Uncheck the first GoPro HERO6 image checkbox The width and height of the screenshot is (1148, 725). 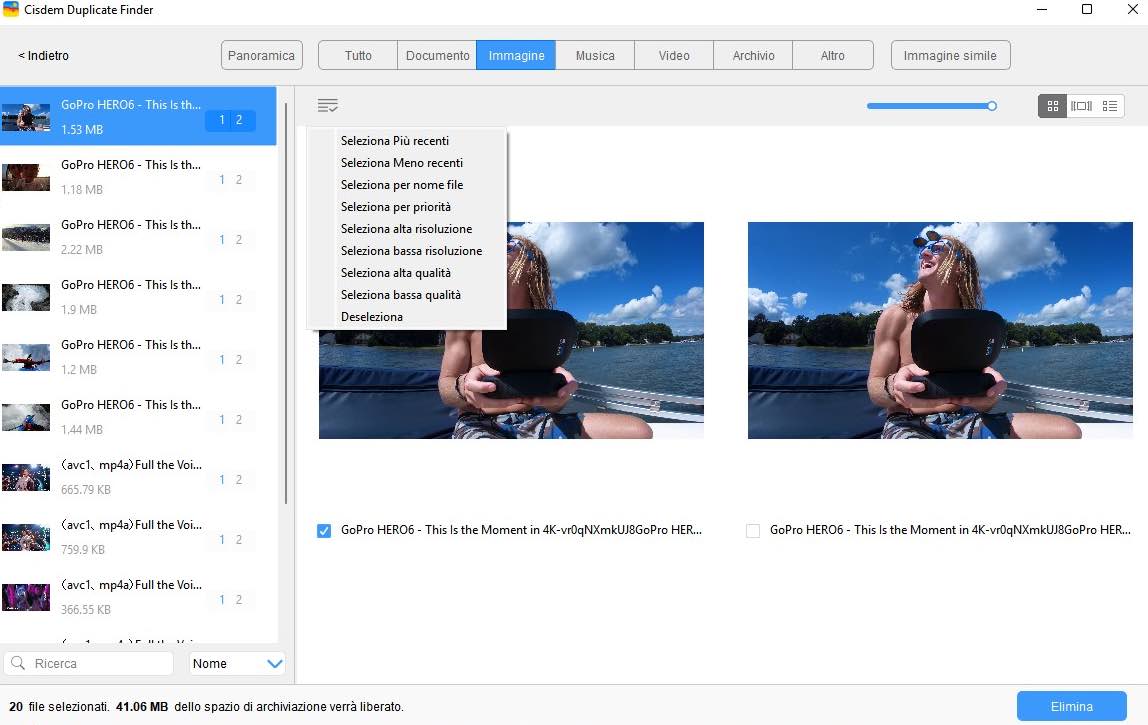tap(324, 531)
